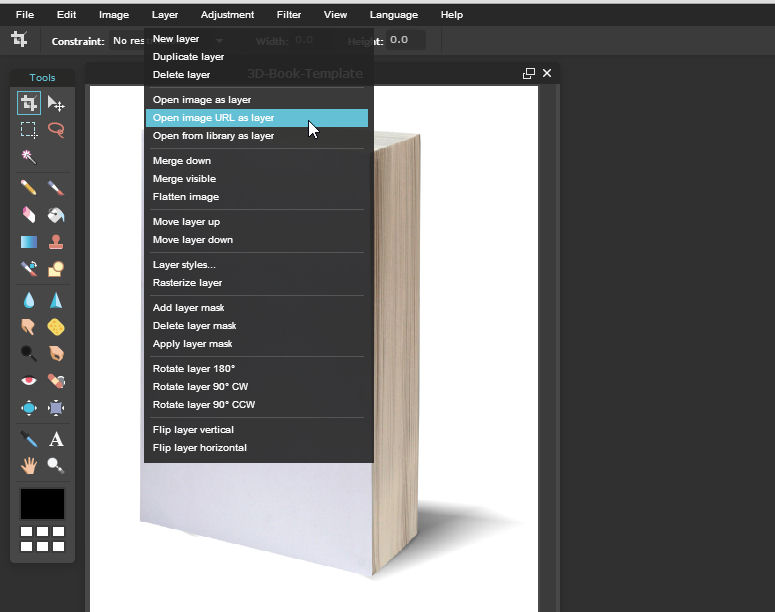Open the Filter menu
Screen dimensions: 775x612
[289, 15]
